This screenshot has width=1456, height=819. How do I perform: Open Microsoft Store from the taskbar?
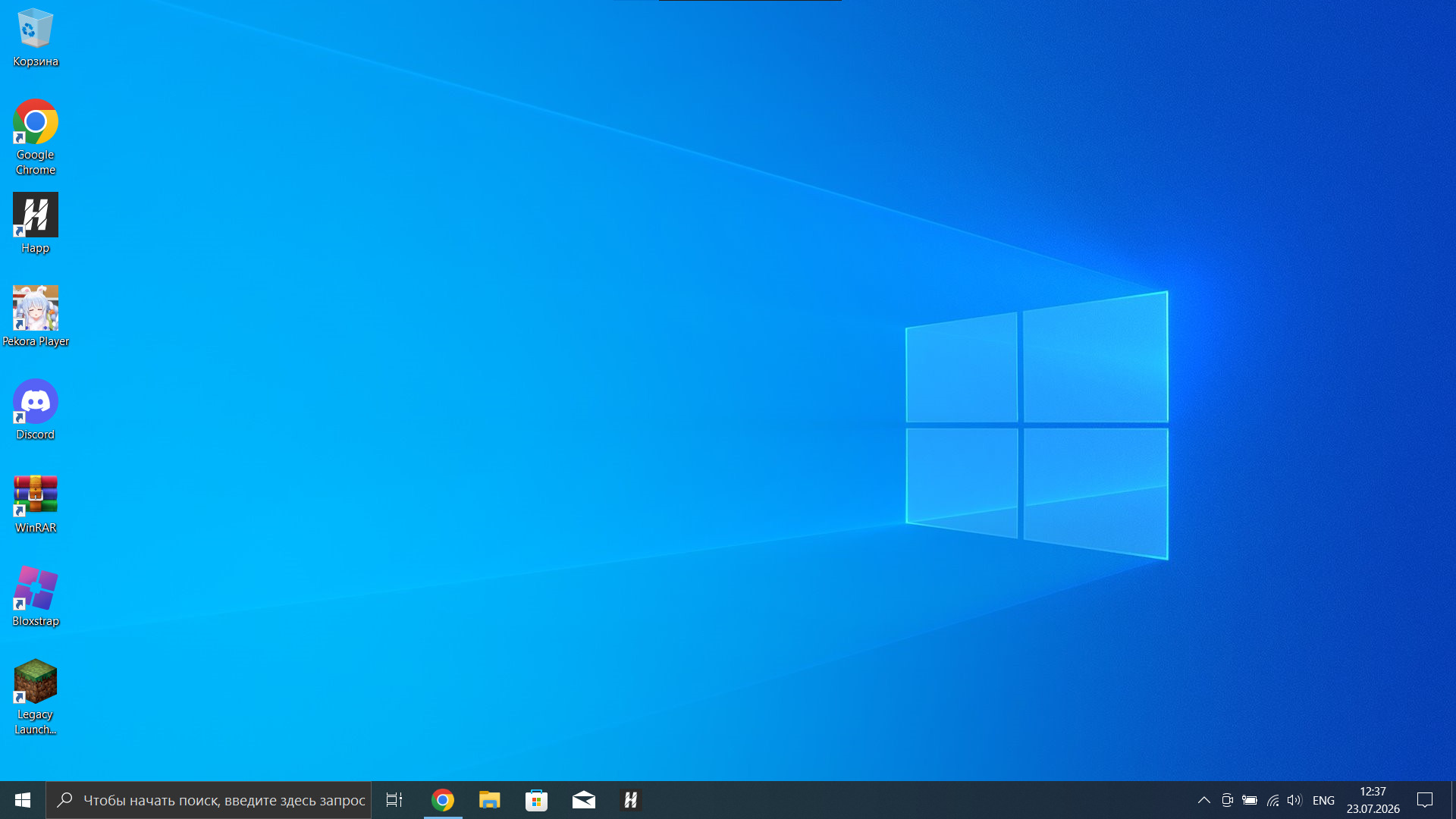(537, 800)
